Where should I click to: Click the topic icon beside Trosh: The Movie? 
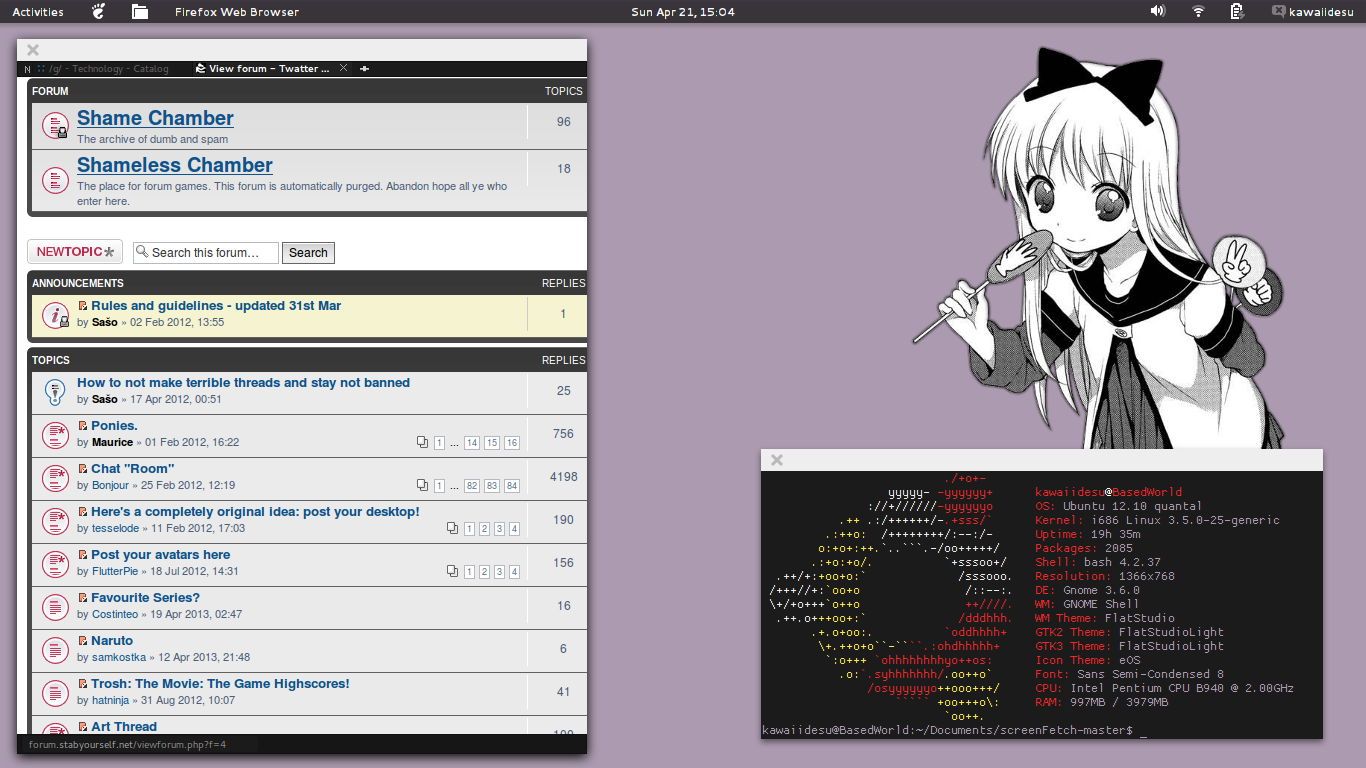(55, 694)
